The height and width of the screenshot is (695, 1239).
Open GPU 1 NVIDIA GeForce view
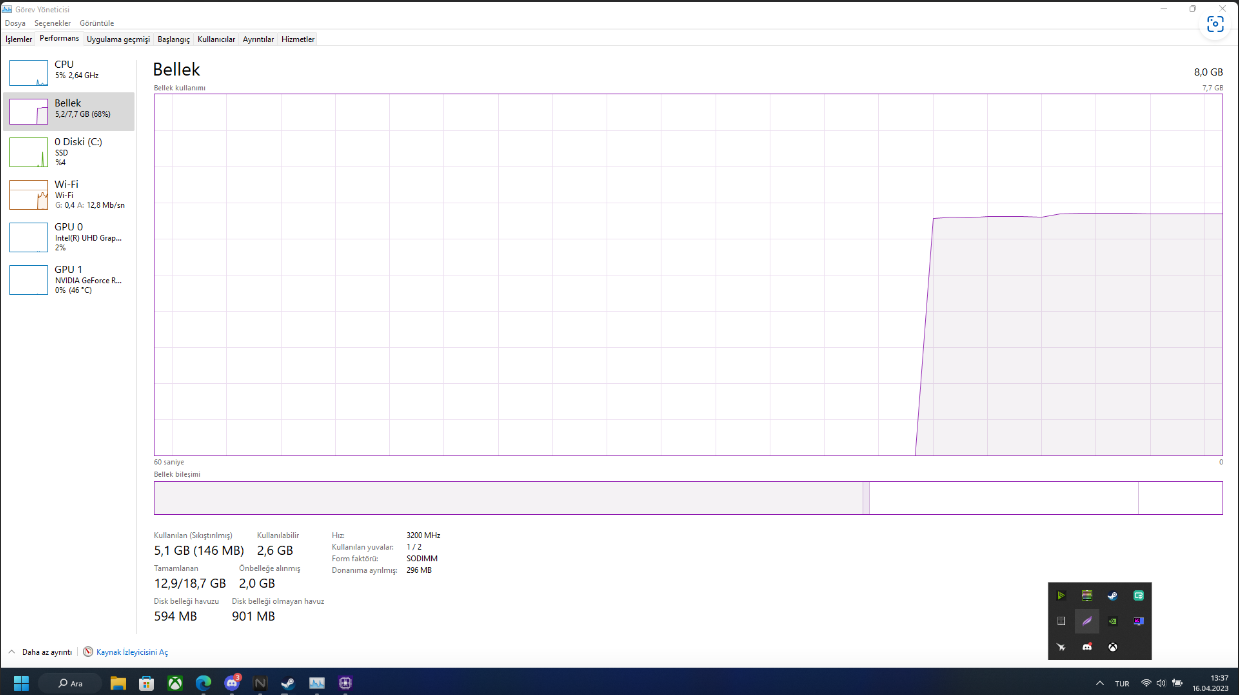pyautogui.click(x=69, y=279)
